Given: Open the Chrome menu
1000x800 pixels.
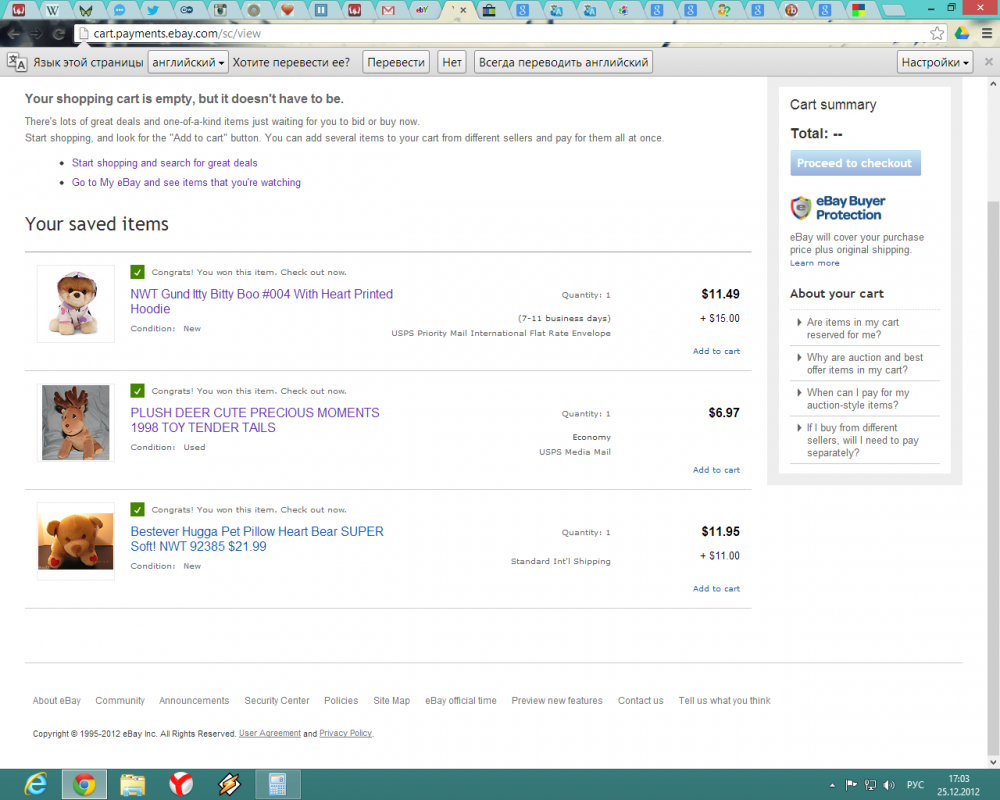Looking at the screenshot, I should click(987, 33).
